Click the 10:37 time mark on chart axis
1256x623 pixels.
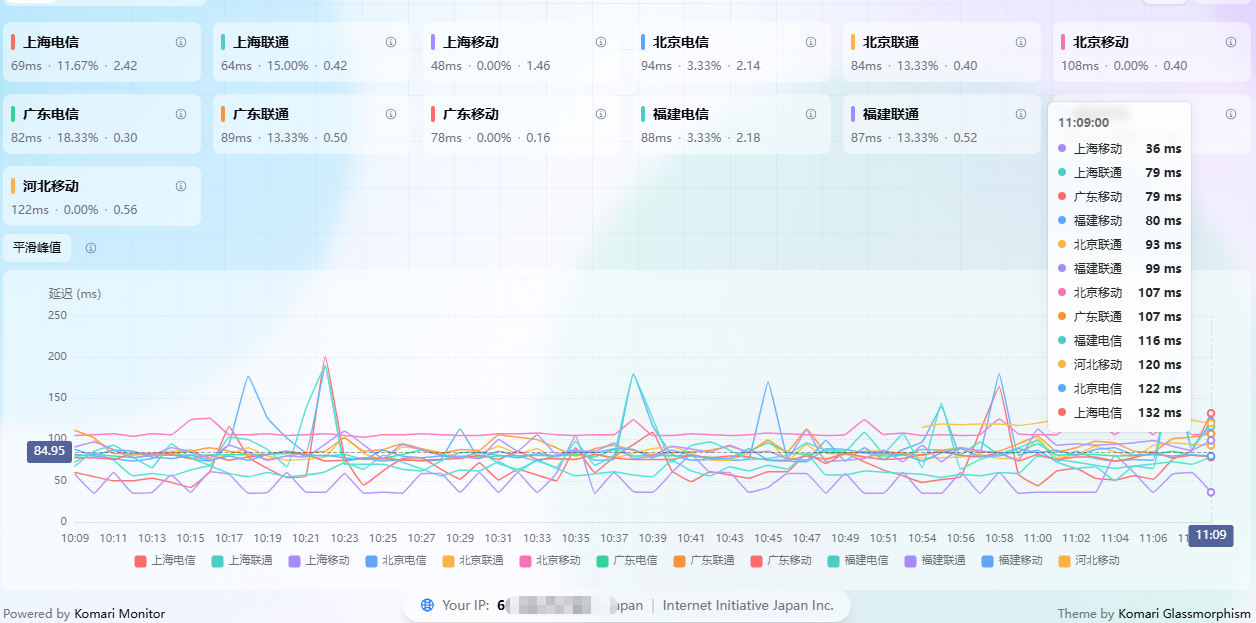[x=614, y=538]
